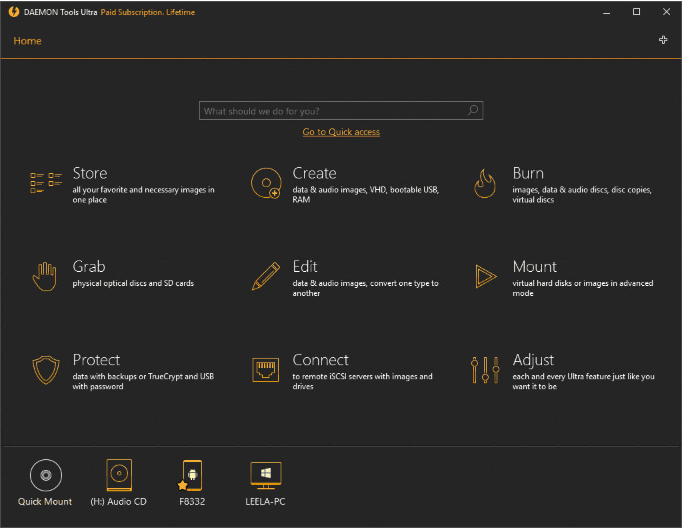
Task: Click the Create disc-plus icon
Action: [266, 183]
